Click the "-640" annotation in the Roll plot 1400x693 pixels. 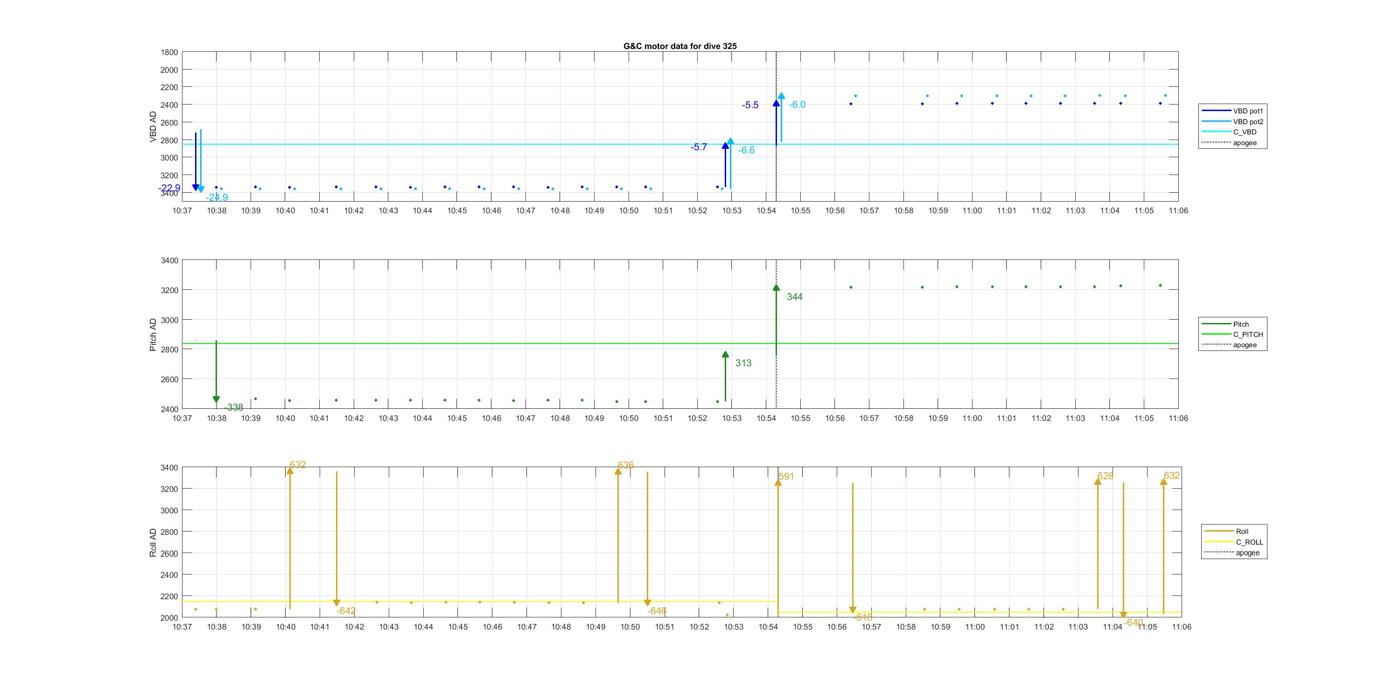[x=1133, y=622]
